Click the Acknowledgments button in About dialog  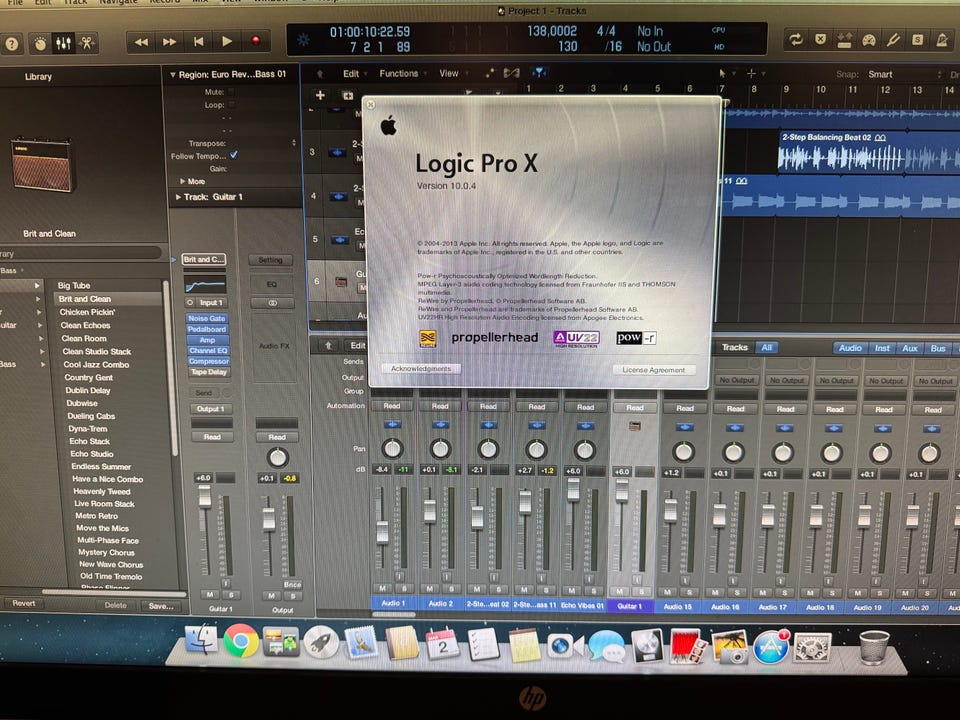pos(421,369)
